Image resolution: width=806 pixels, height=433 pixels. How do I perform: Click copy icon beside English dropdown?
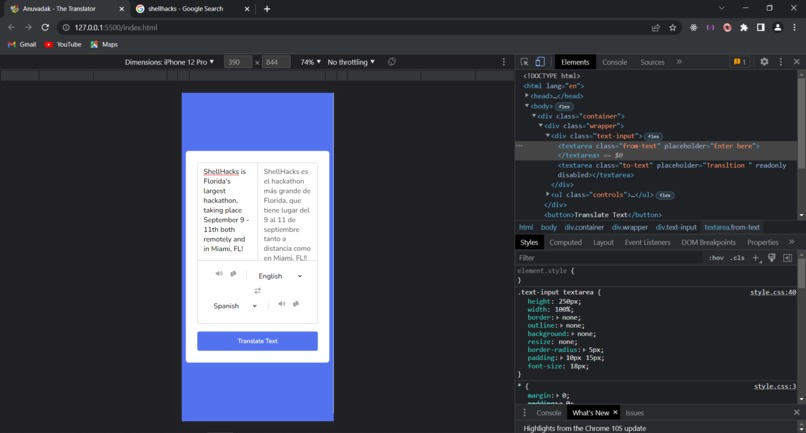point(233,274)
